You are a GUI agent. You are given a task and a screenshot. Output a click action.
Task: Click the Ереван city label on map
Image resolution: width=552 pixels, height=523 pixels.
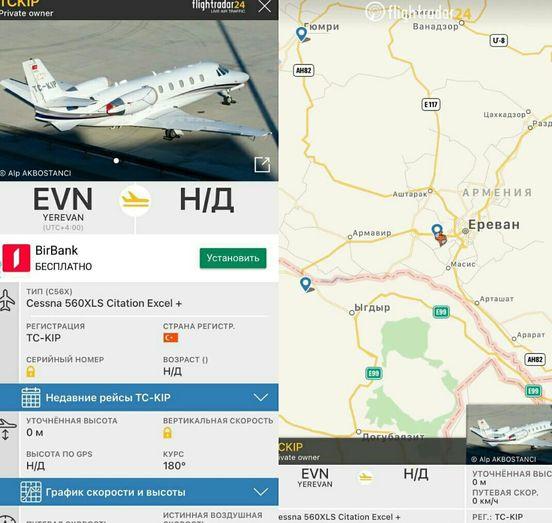click(494, 225)
